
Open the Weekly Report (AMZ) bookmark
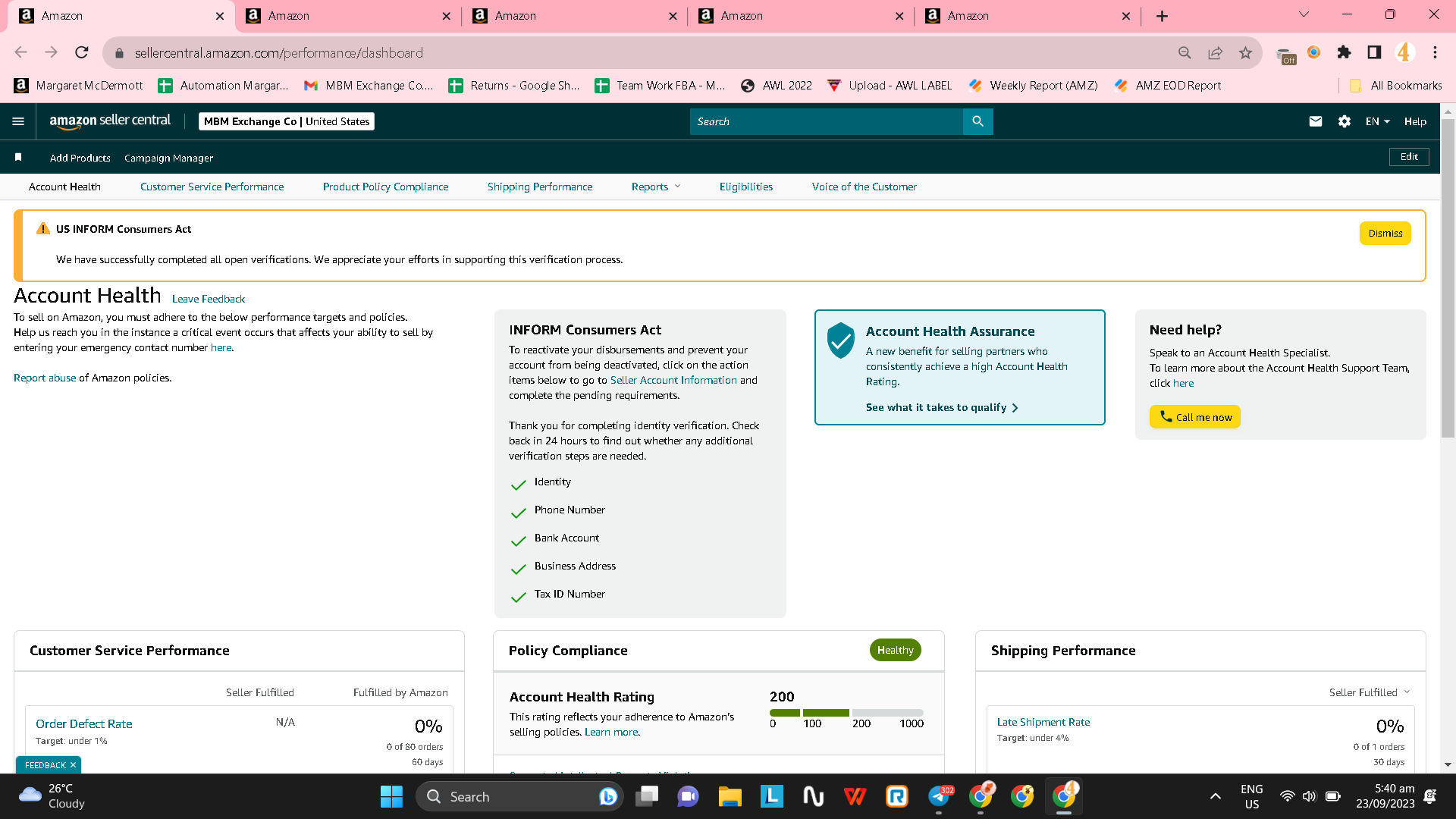(1033, 86)
